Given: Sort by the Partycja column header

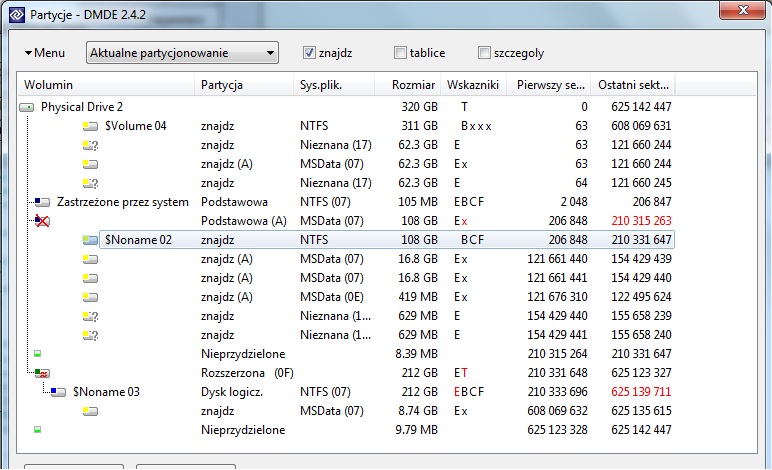Looking at the screenshot, I should coord(244,85).
